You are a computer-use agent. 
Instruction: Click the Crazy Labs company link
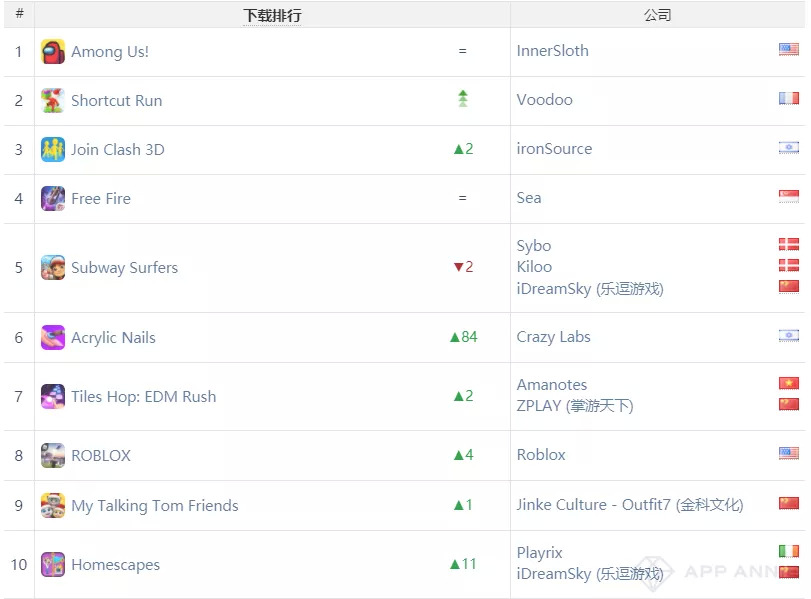(x=553, y=337)
